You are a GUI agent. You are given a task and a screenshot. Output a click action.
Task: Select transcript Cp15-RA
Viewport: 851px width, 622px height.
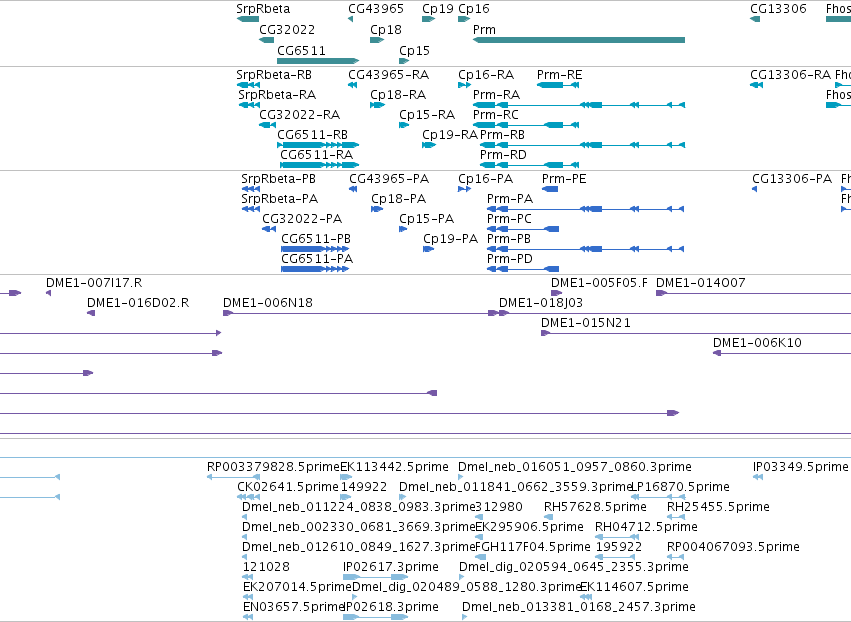(x=427, y=115)
